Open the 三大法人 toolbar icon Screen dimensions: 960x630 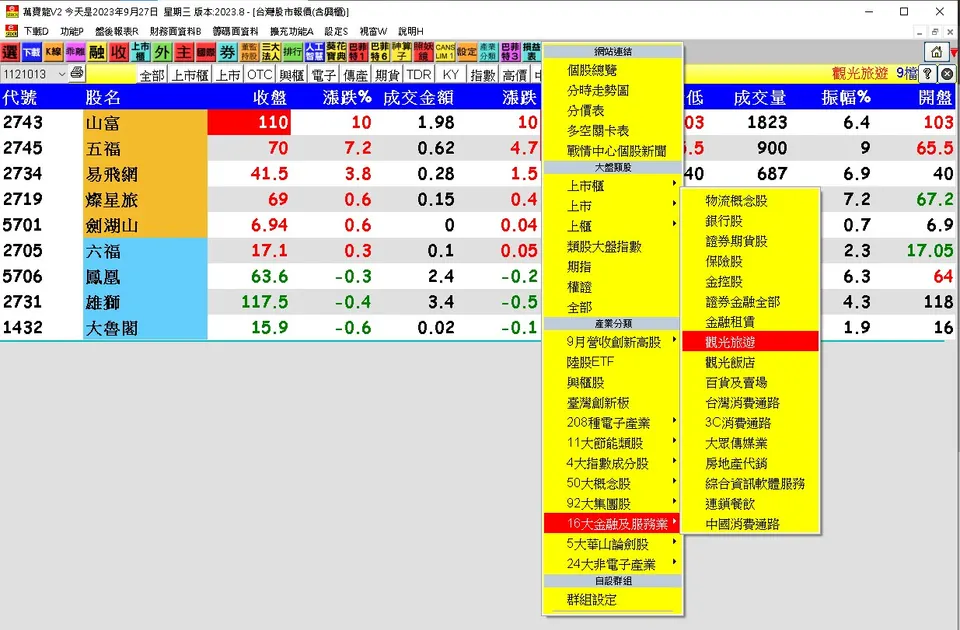coord(271,53)
